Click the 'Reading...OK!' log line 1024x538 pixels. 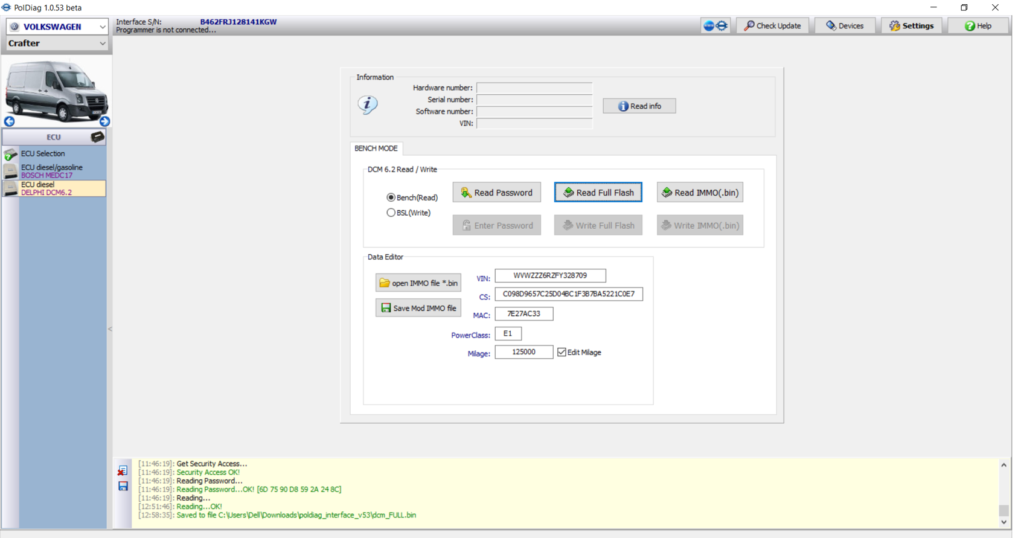pos(180,506)
